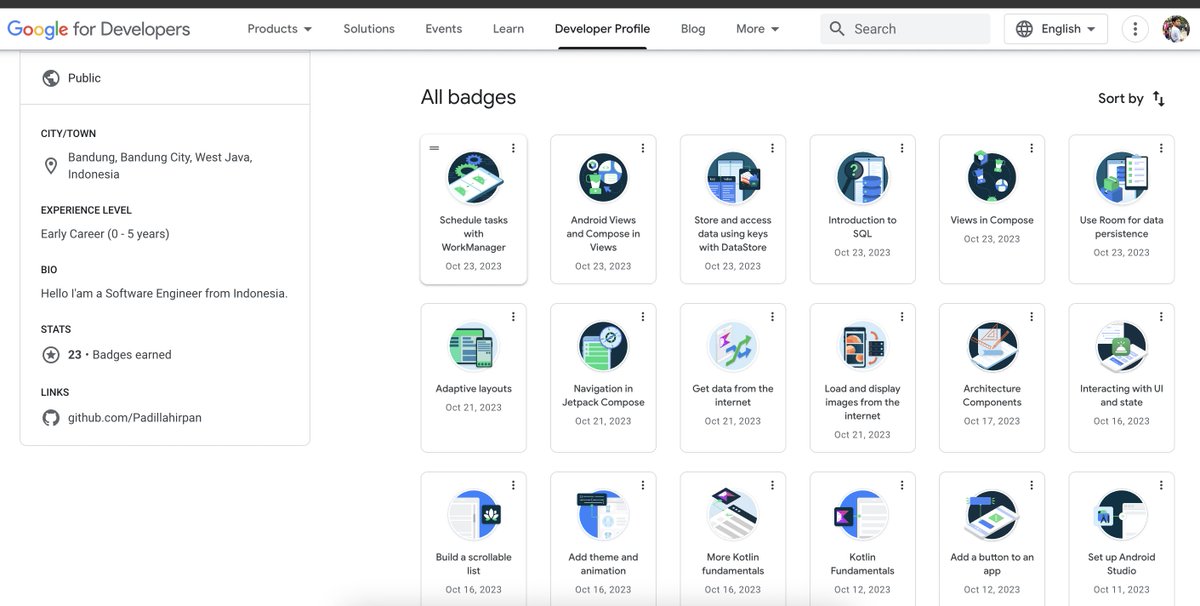Open the Android Views and Compose badge icon

603,178
